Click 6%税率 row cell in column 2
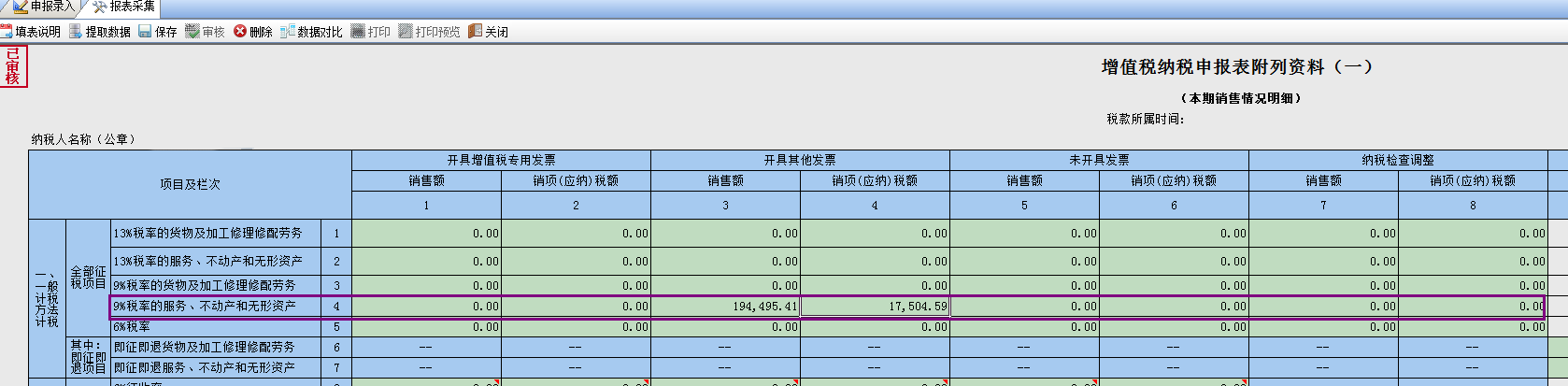The width and height of the screenshot is (1568, 386). [x=576, y=327]
